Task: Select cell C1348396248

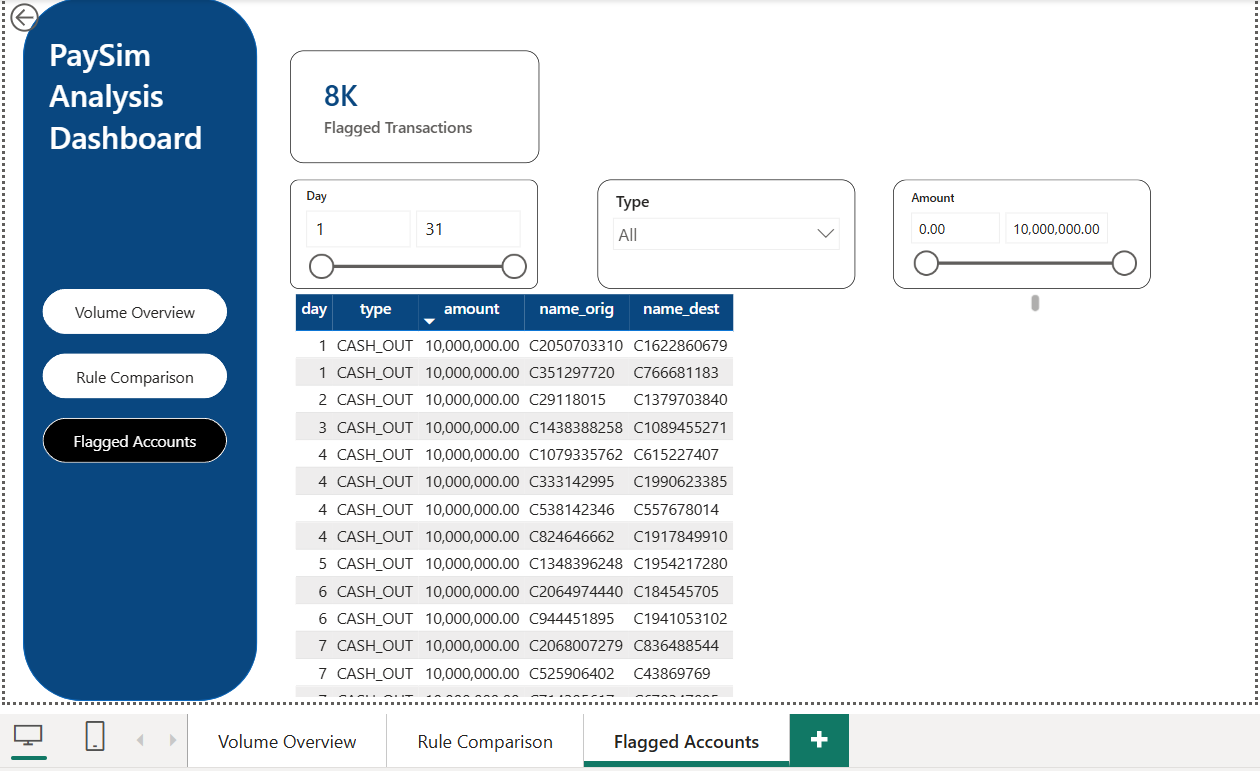Action: click(576, 563)
